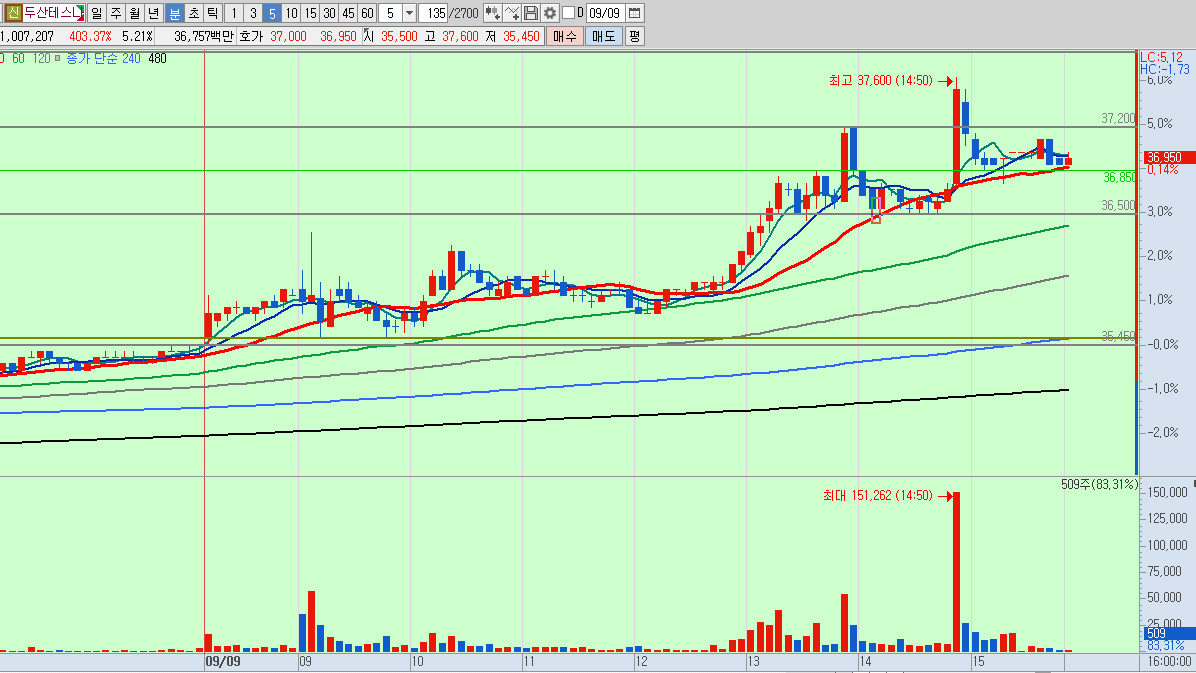Viewport: 1196px width, 673px height.
Task: Click the HC:-1.73 indicator text
Action: [1165, 69]
